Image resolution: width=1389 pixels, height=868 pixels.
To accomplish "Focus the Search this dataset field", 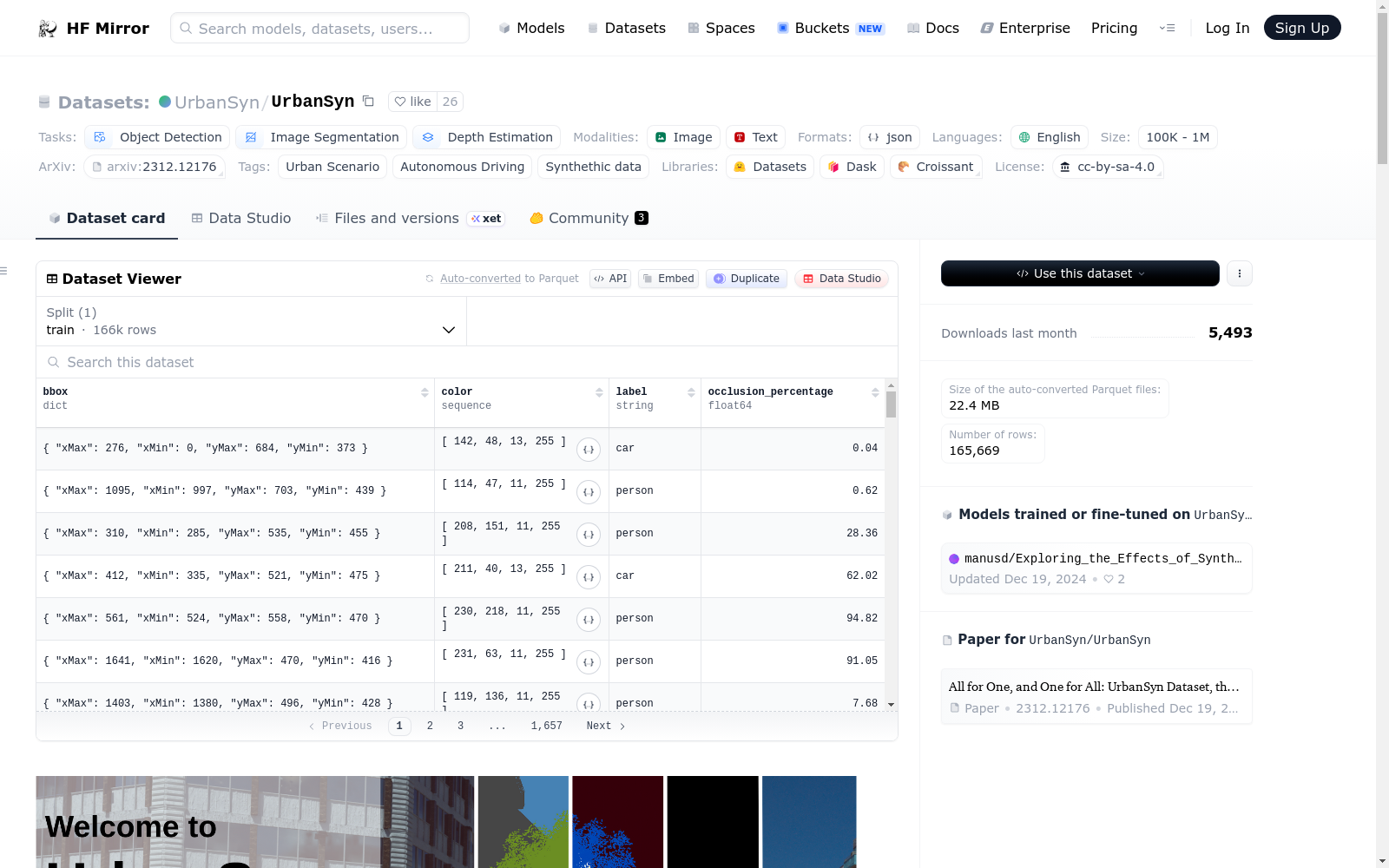I will (x=467, y=362).
